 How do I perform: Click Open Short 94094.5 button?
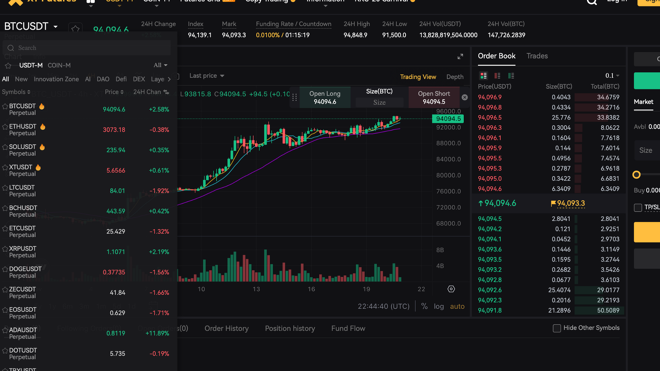tap(434, 98)
